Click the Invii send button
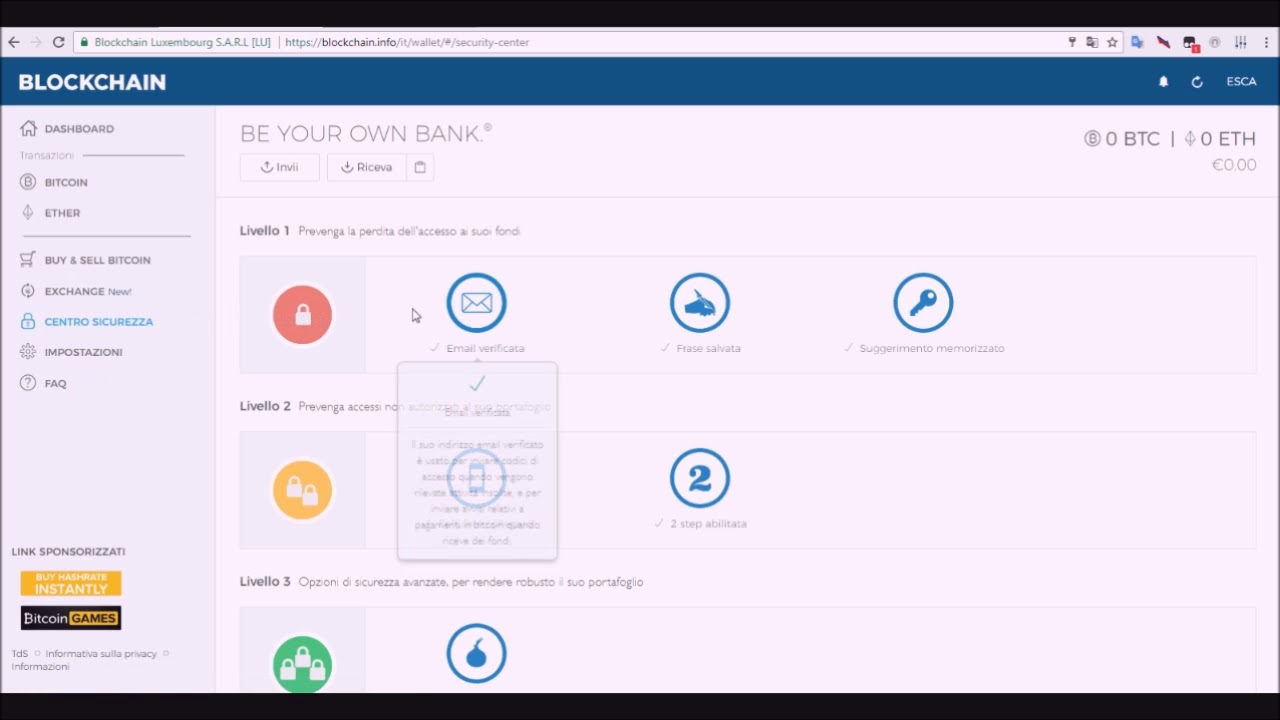1280x720 pixels. [x=279, y=167]
